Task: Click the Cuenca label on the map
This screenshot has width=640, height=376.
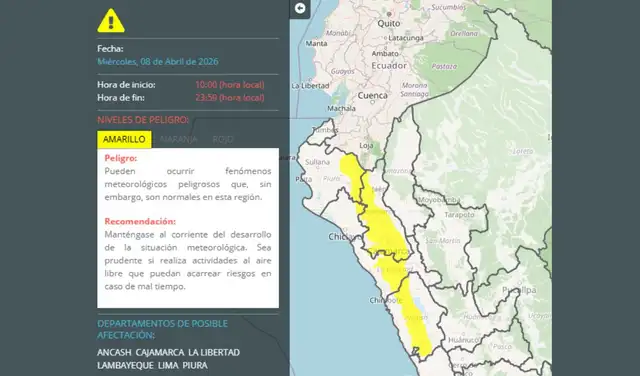Action: click(372, 96)
